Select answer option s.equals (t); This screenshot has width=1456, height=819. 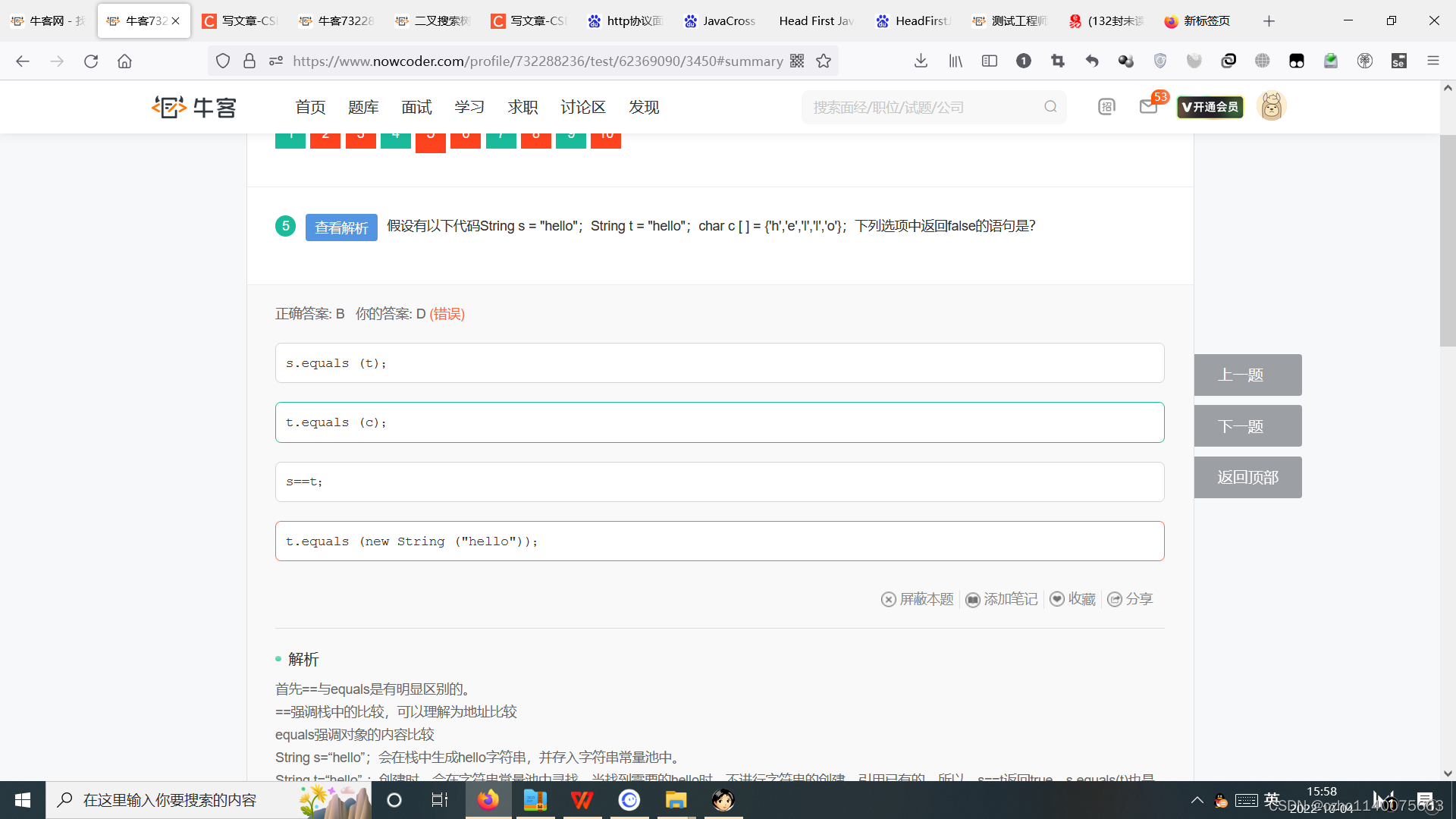720,363
